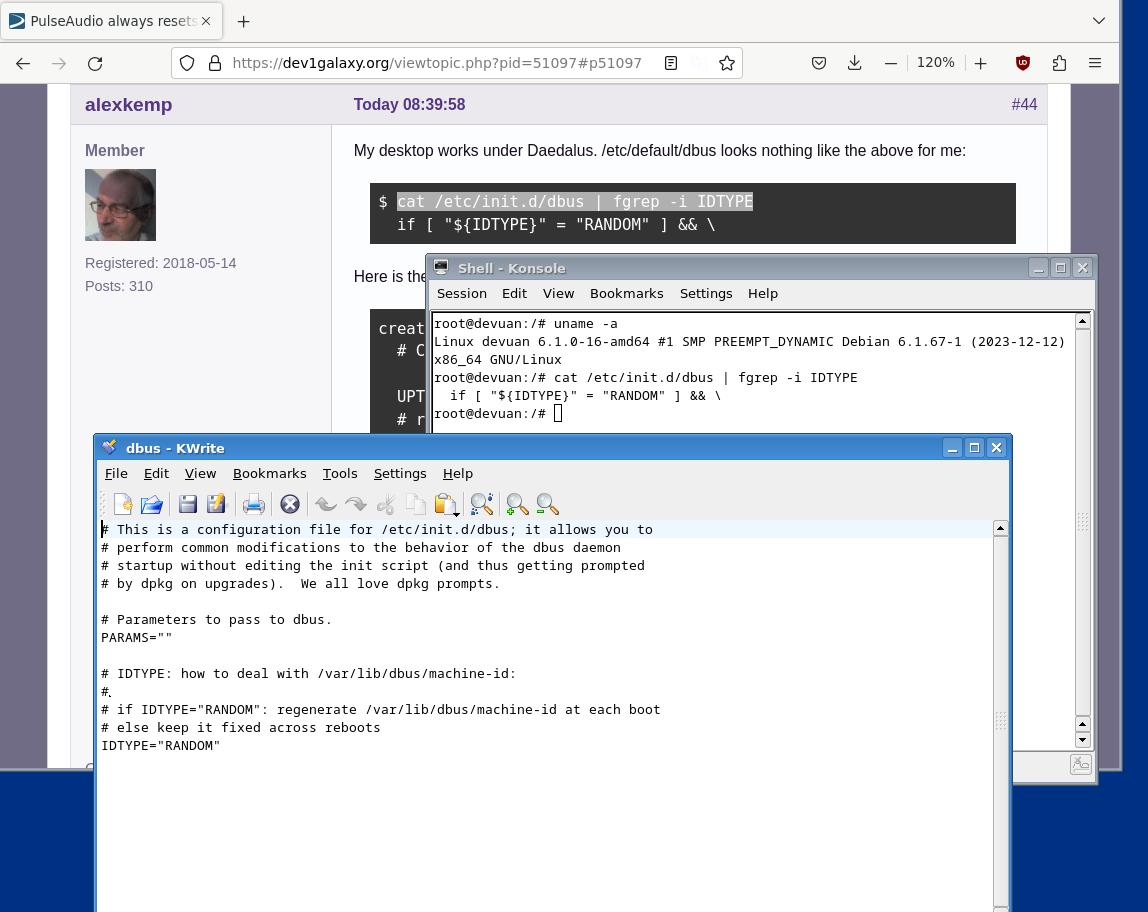Print the document with the printer icon

(254, 504)
